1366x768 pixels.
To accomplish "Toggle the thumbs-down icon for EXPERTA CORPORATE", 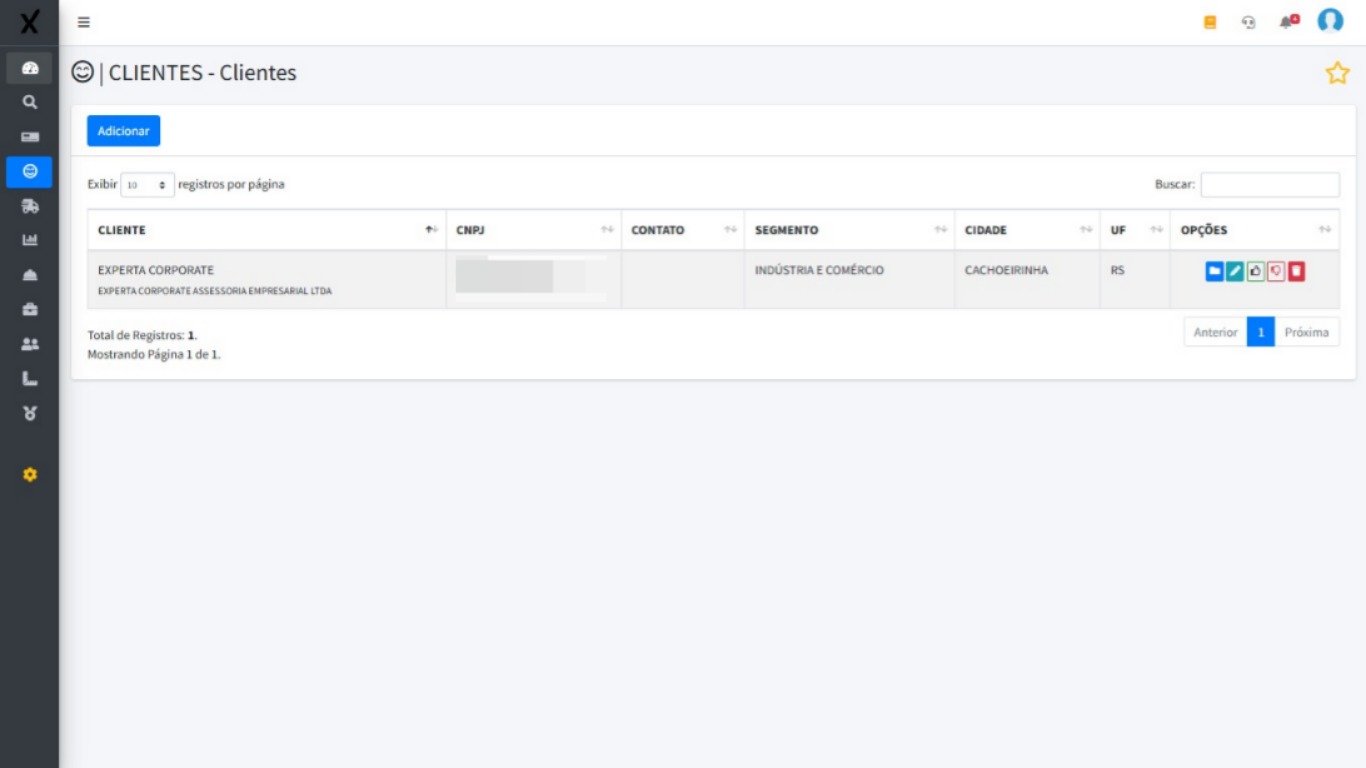I will coord(1276,270).
